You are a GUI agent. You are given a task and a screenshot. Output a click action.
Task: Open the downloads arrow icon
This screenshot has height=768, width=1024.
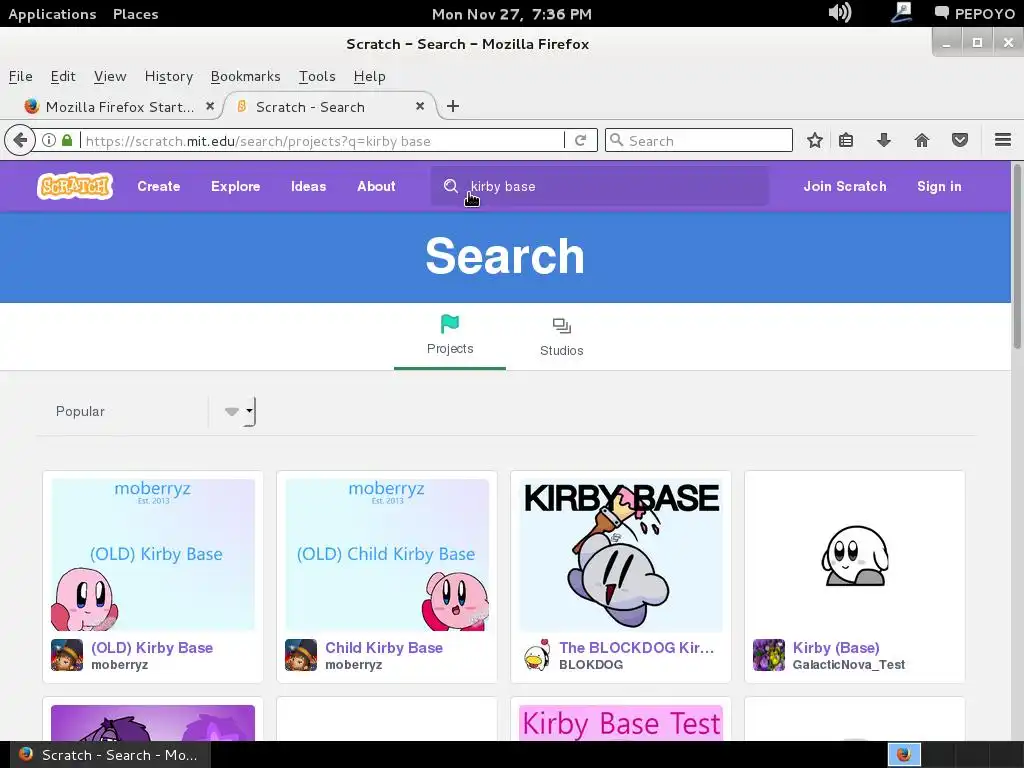coord(884,140)
